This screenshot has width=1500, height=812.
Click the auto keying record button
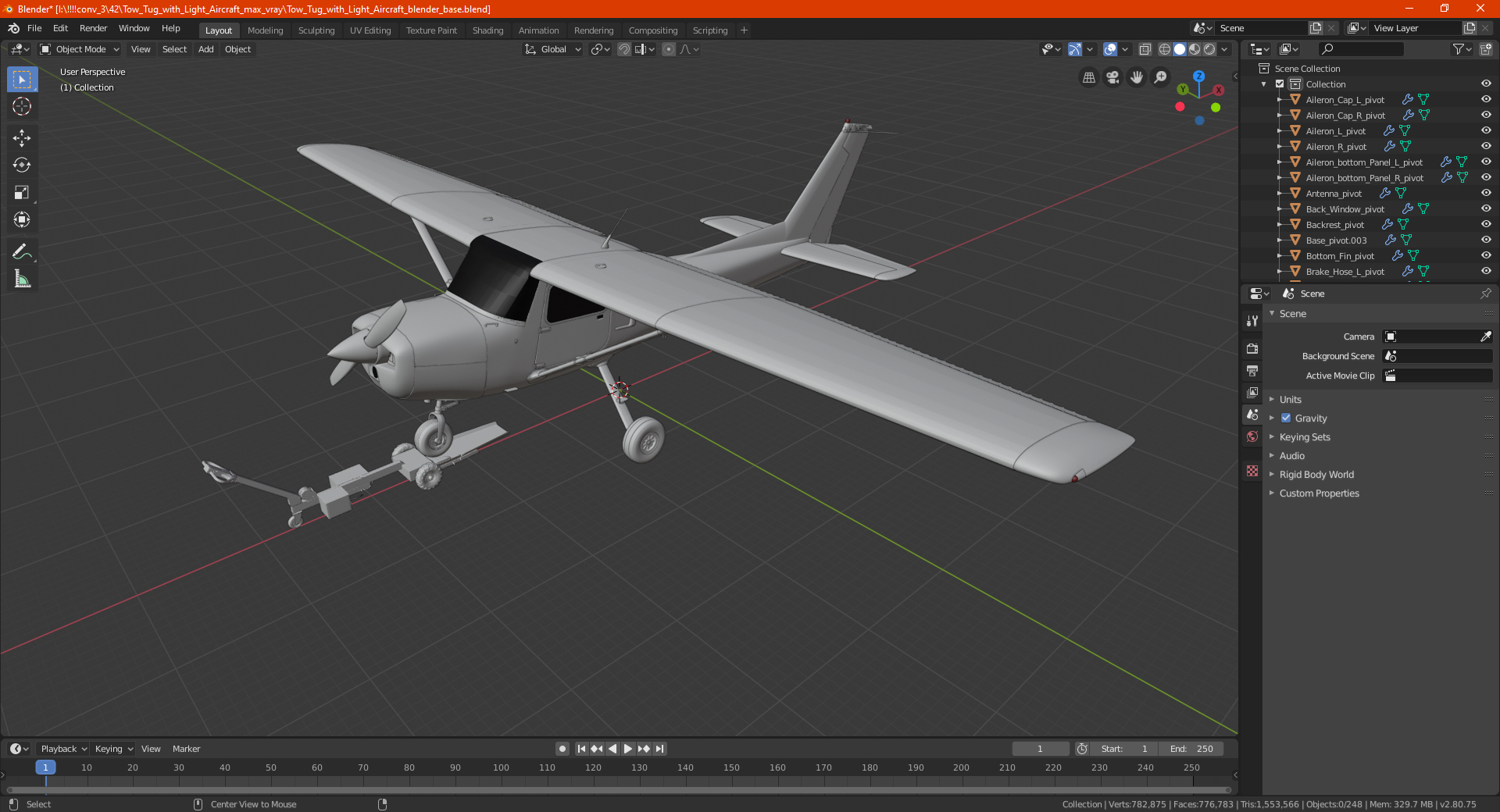coord(562,749)
